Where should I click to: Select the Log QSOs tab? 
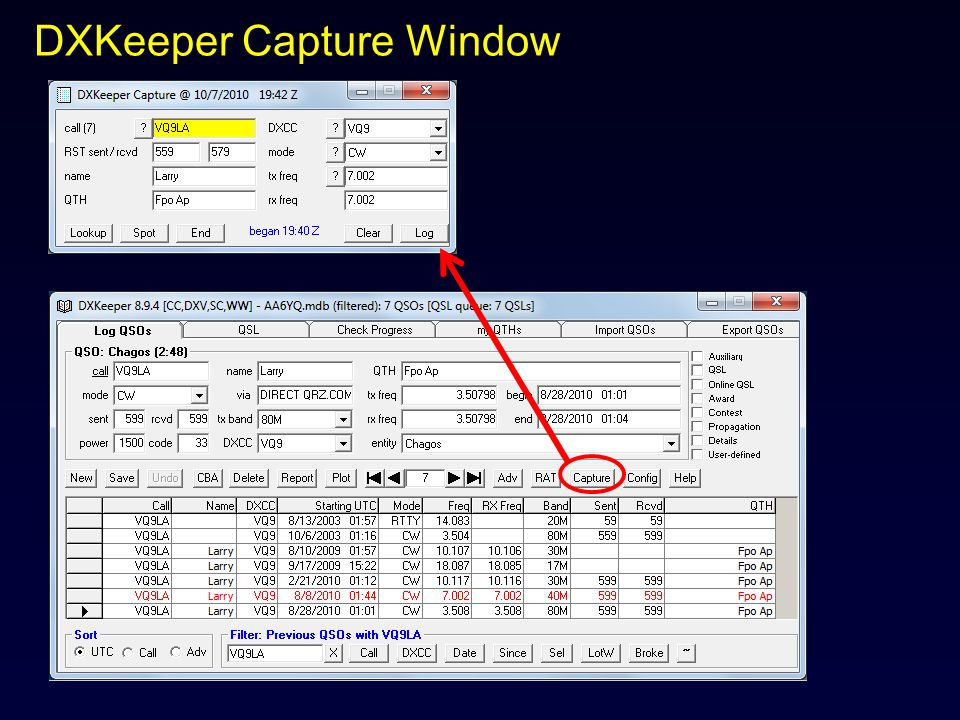pos(122,331)
